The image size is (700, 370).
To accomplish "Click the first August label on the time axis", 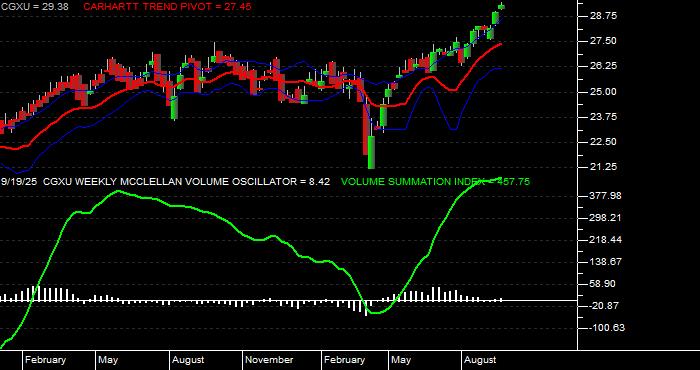I will click(188, 360).
